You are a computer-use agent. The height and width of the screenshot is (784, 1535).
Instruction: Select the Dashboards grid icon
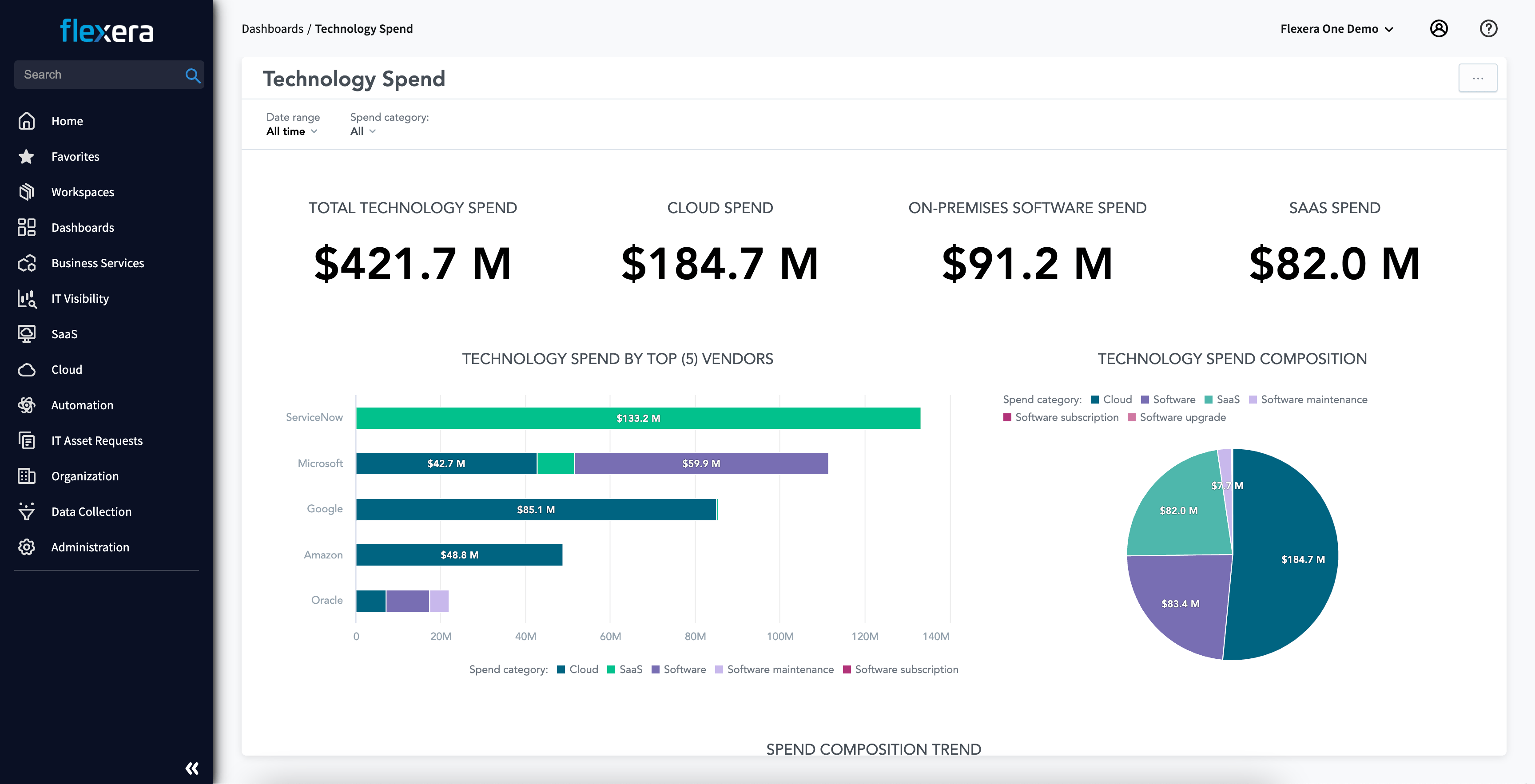click(27, 227)
